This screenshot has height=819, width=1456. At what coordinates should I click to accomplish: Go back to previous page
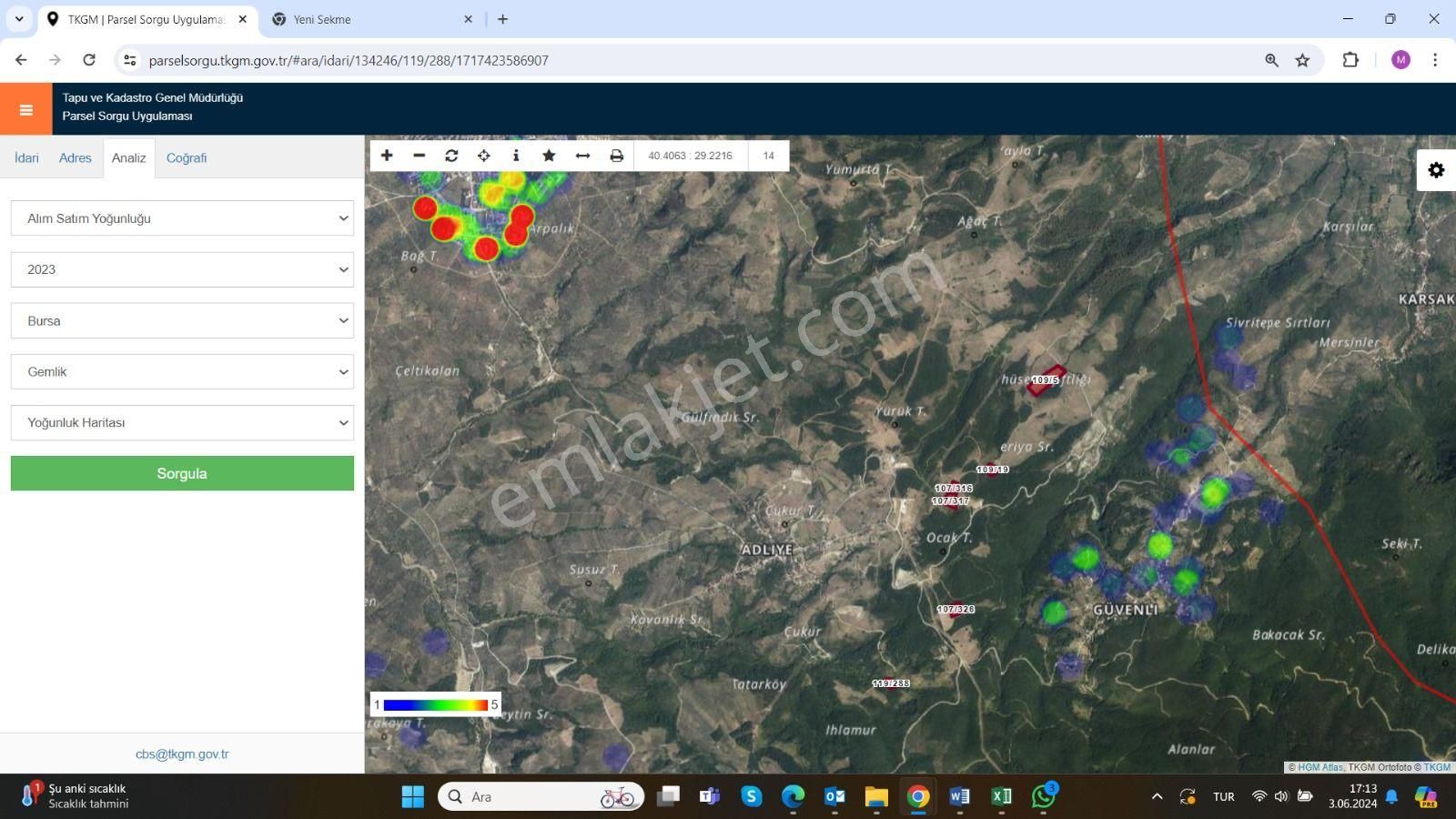tap(21, 60)
